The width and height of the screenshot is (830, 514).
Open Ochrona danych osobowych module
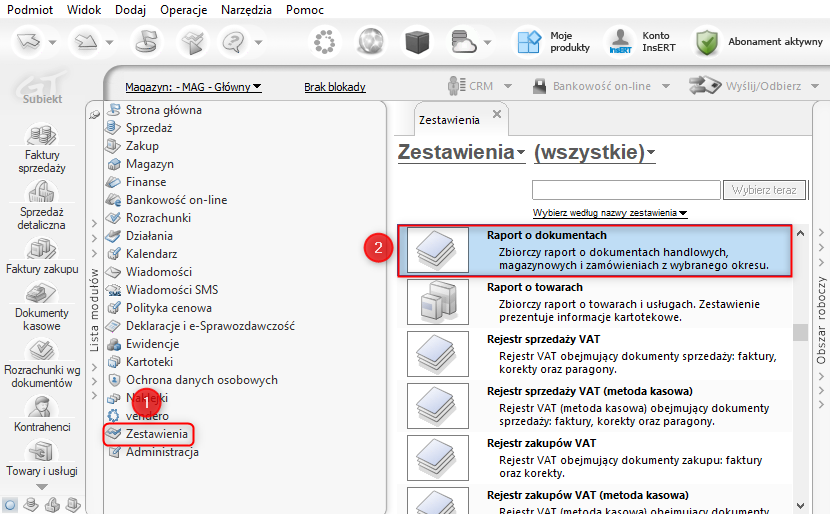[202, 380]
